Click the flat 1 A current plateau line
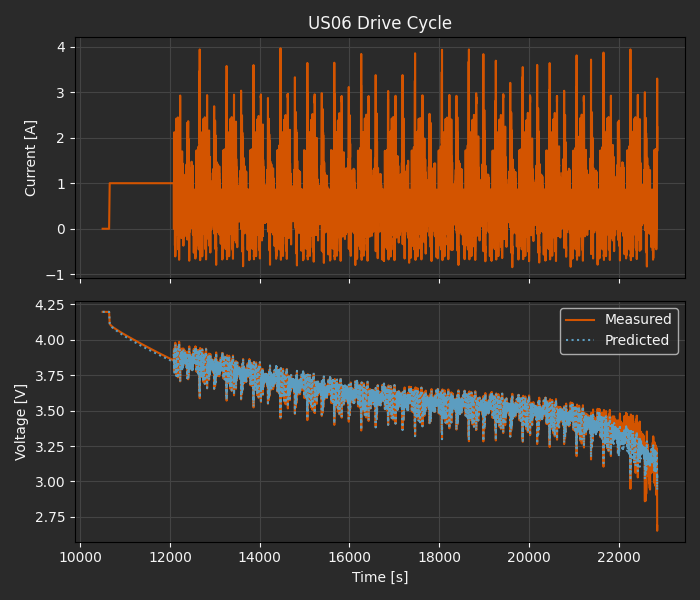Viewport: 700px width, 600px height. coord(140,183)
